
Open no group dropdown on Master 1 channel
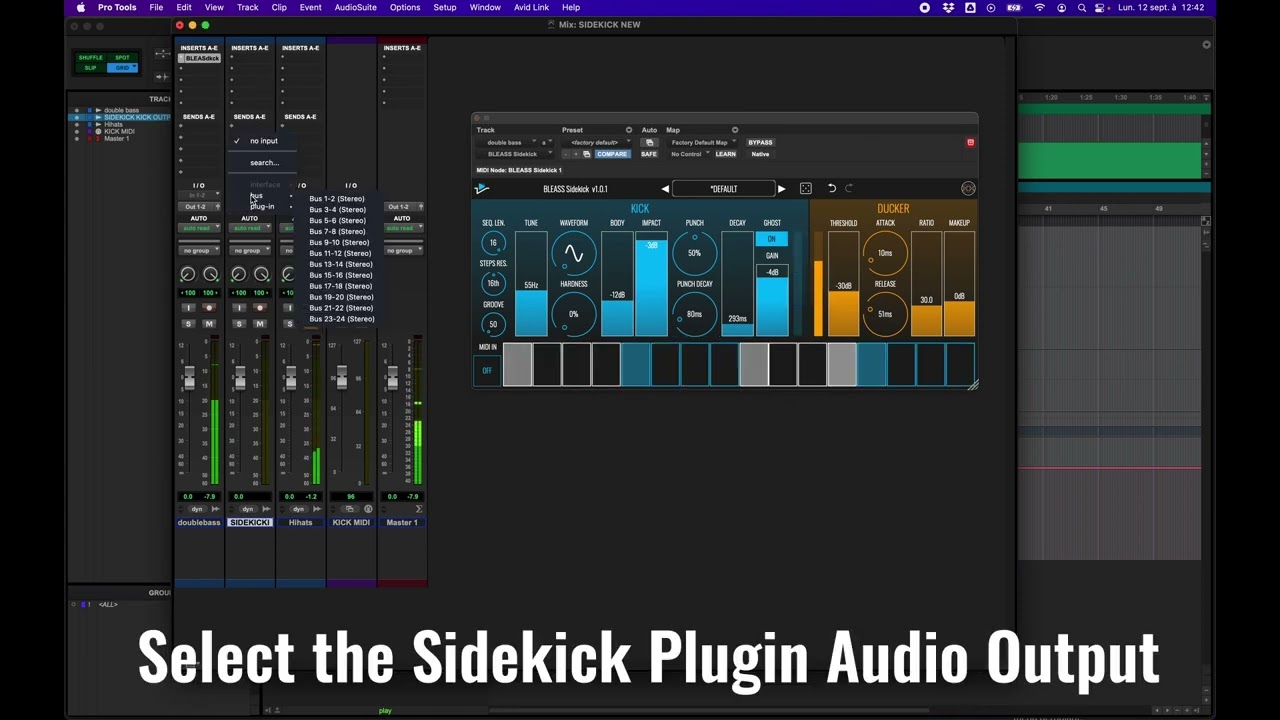point(402,250)
